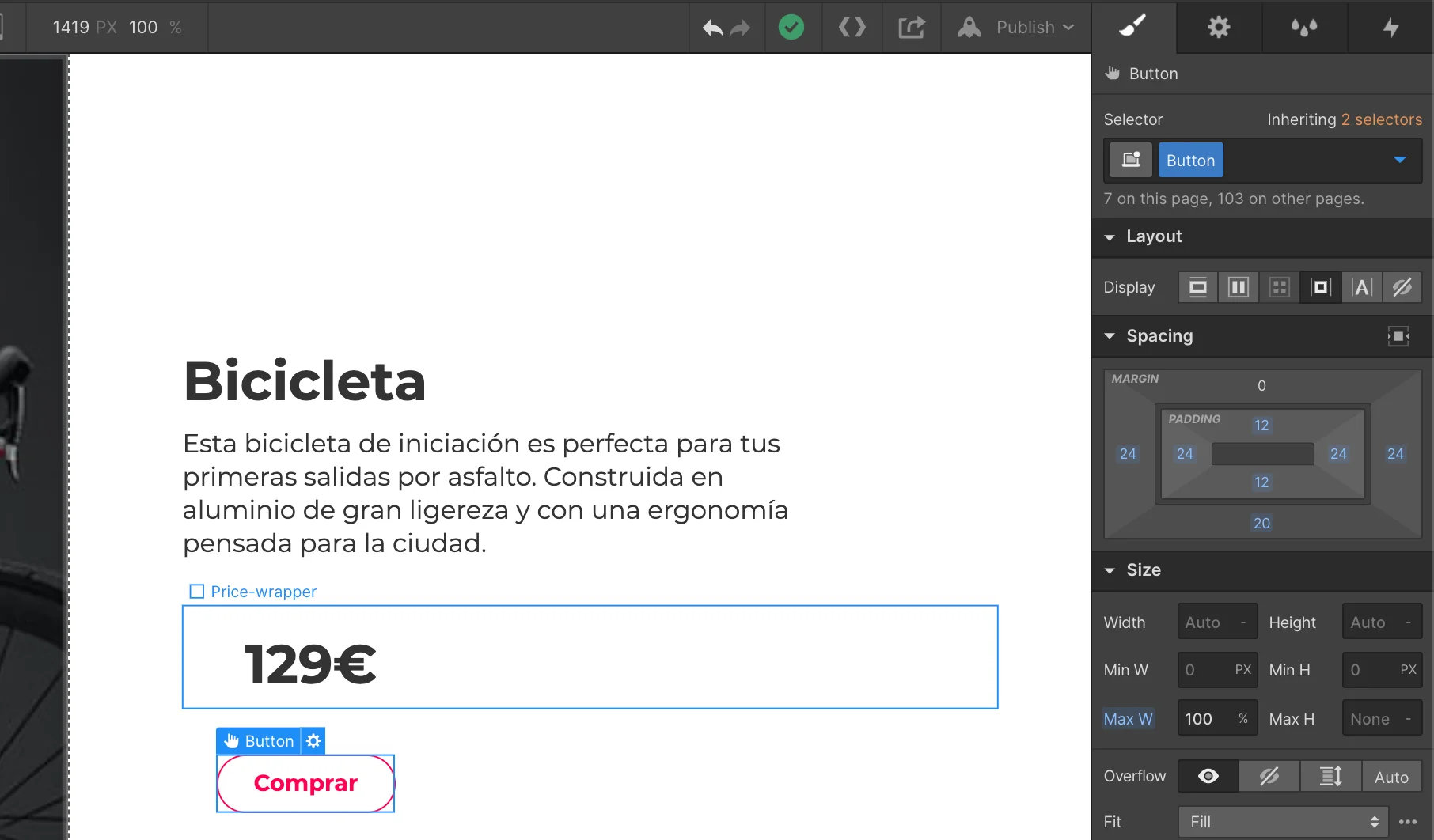Image resolution: width=1434 pixels, height=840 pixels.
Task: Click the redo arrow icon
Action: [741, 28]
